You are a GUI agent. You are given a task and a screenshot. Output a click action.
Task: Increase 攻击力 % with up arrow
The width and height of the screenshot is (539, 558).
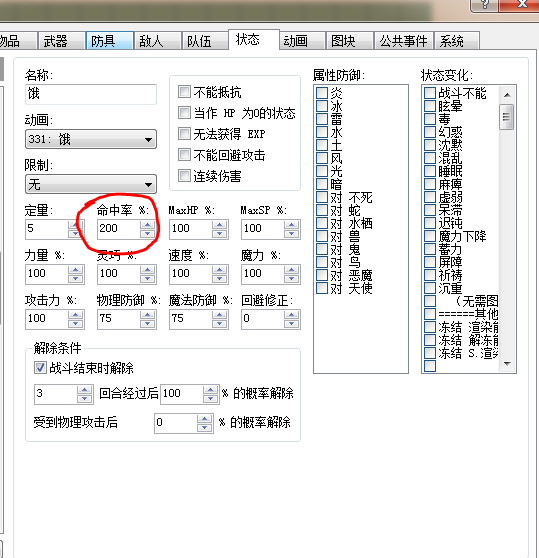coord(75,315)
